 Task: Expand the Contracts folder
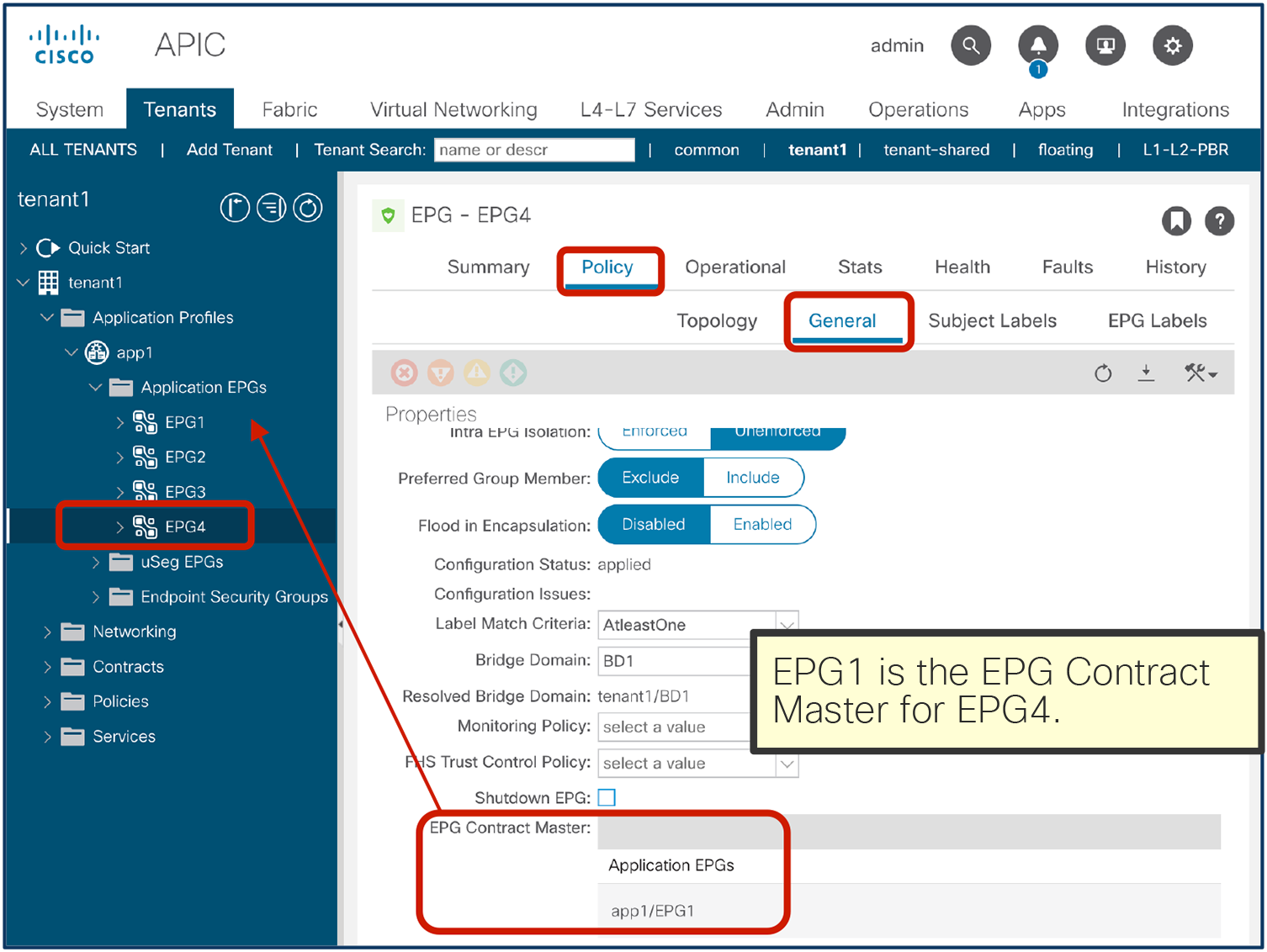coord(47,667)
